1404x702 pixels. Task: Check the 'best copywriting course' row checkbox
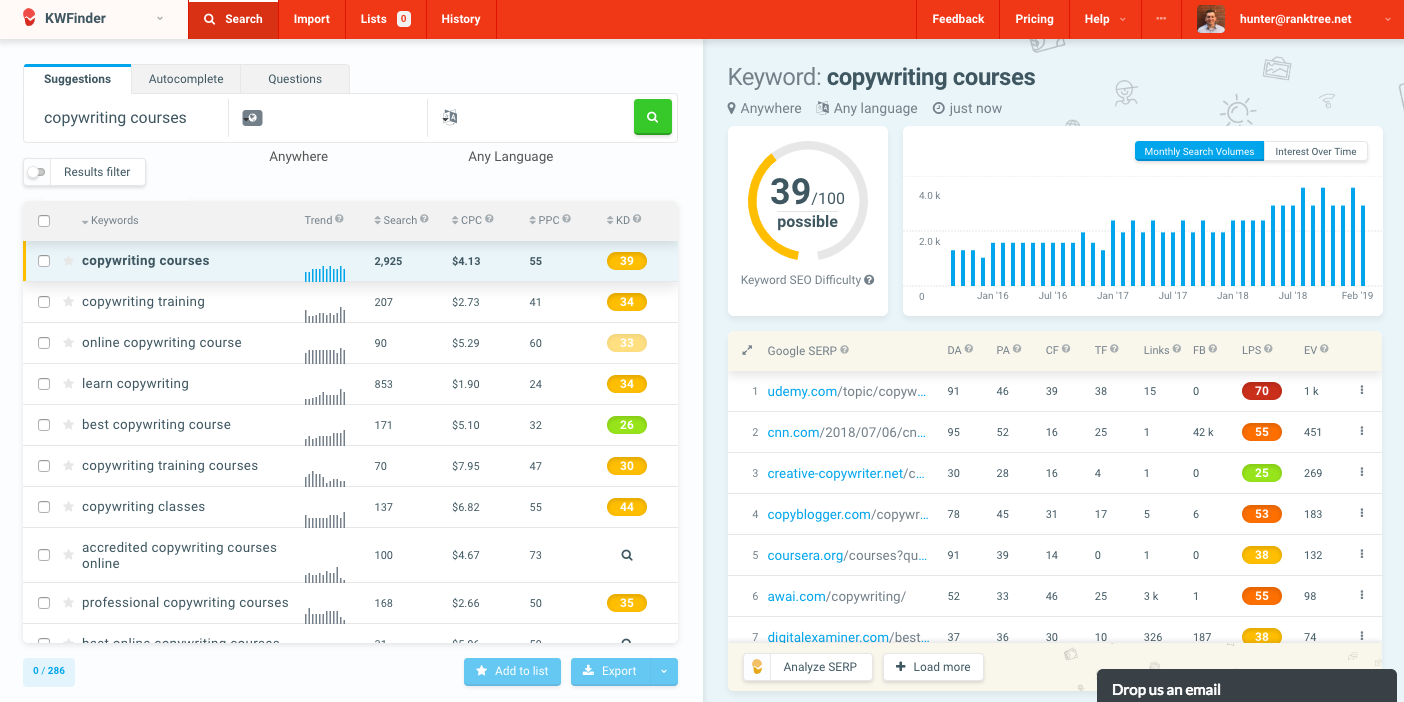[44, 425]
